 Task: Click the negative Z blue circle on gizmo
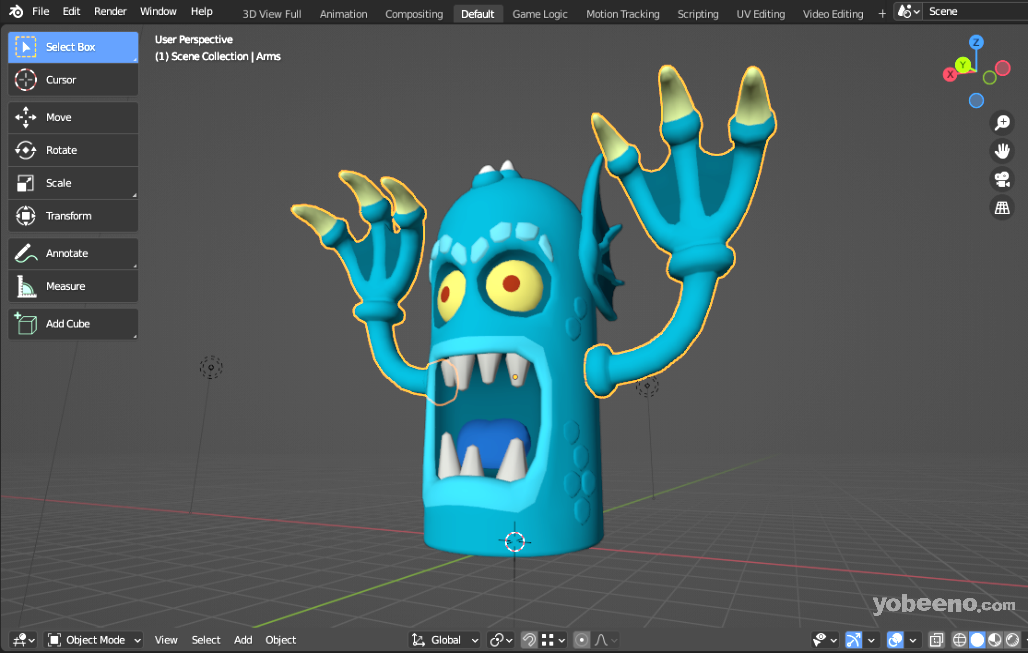coord(976,100)
